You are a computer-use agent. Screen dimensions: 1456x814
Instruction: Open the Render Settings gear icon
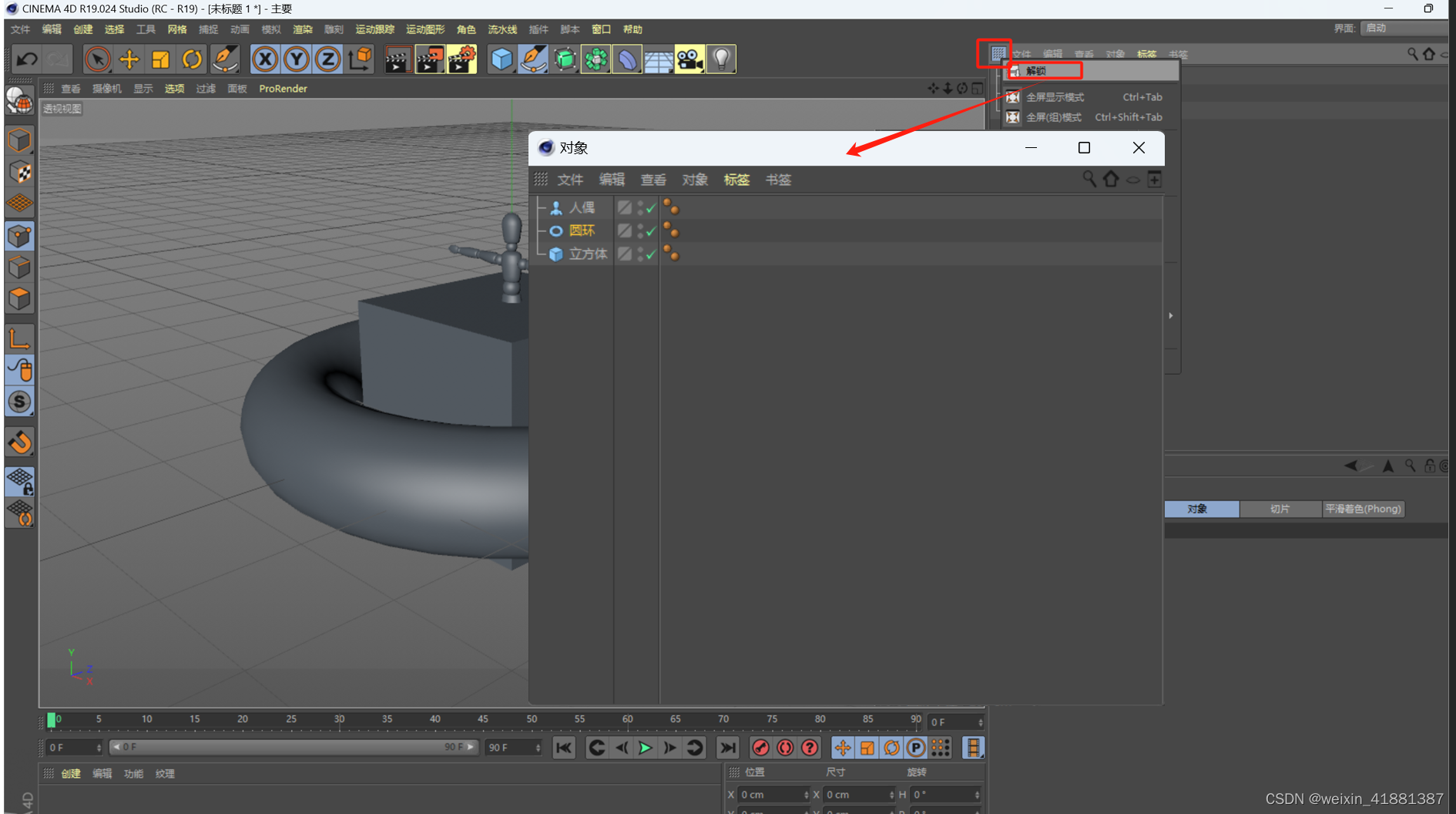[x=463, y=59]
